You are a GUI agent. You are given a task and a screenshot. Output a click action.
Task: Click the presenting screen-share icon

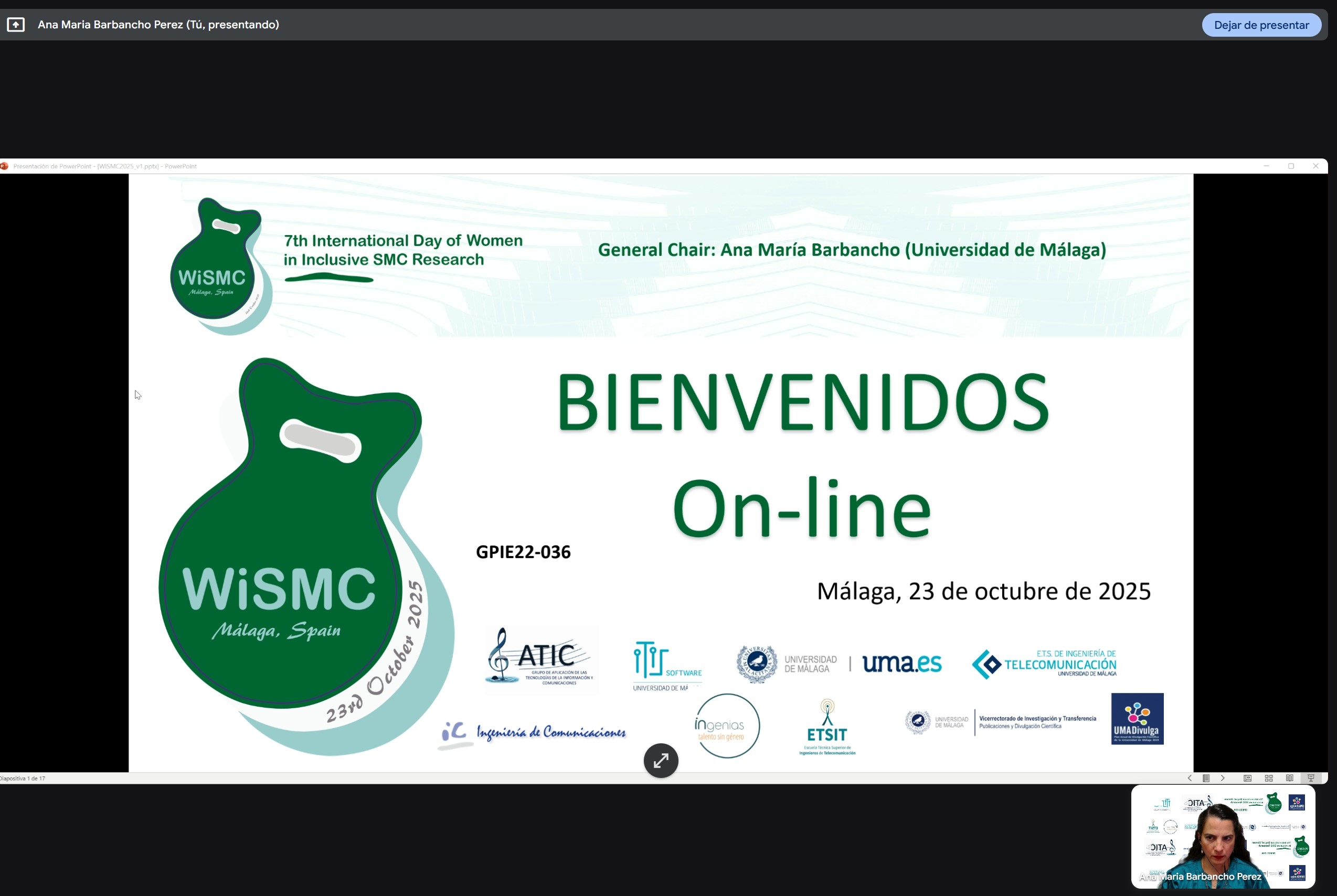tap(15, 25)
